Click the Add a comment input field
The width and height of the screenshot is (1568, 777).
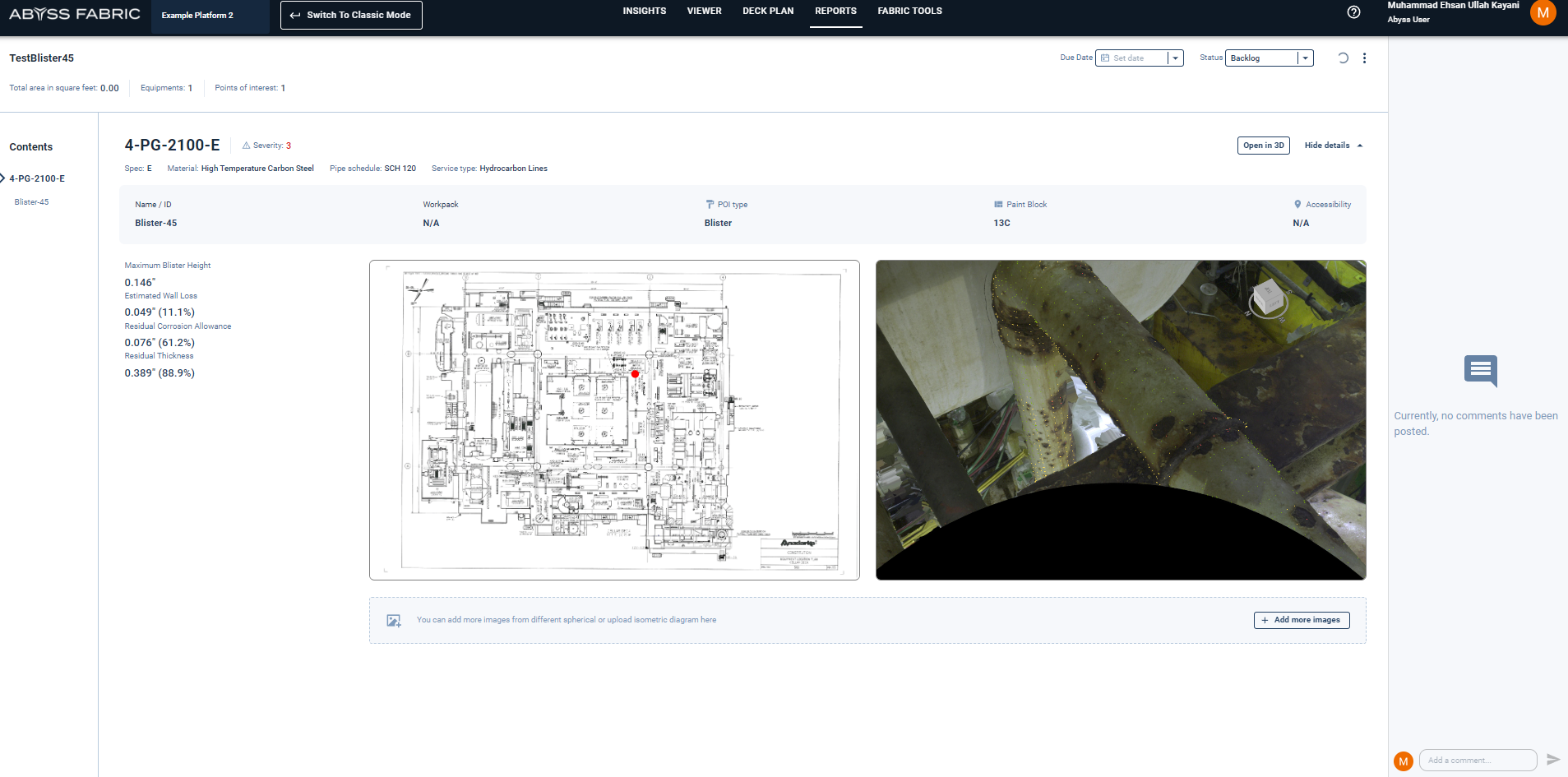[1477, 761]
